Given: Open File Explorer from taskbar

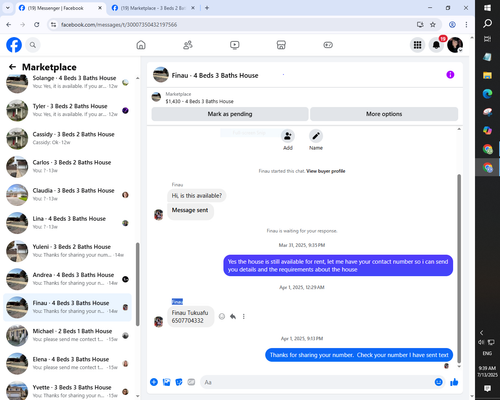Looking at the screenshot, I should (487, 75).
